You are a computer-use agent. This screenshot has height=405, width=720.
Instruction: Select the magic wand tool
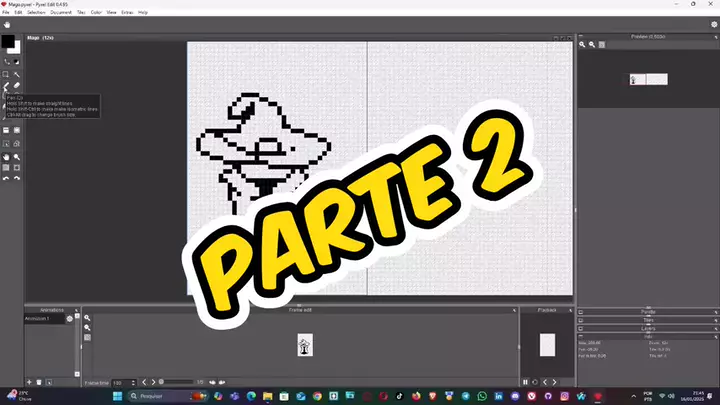[17, 74]
